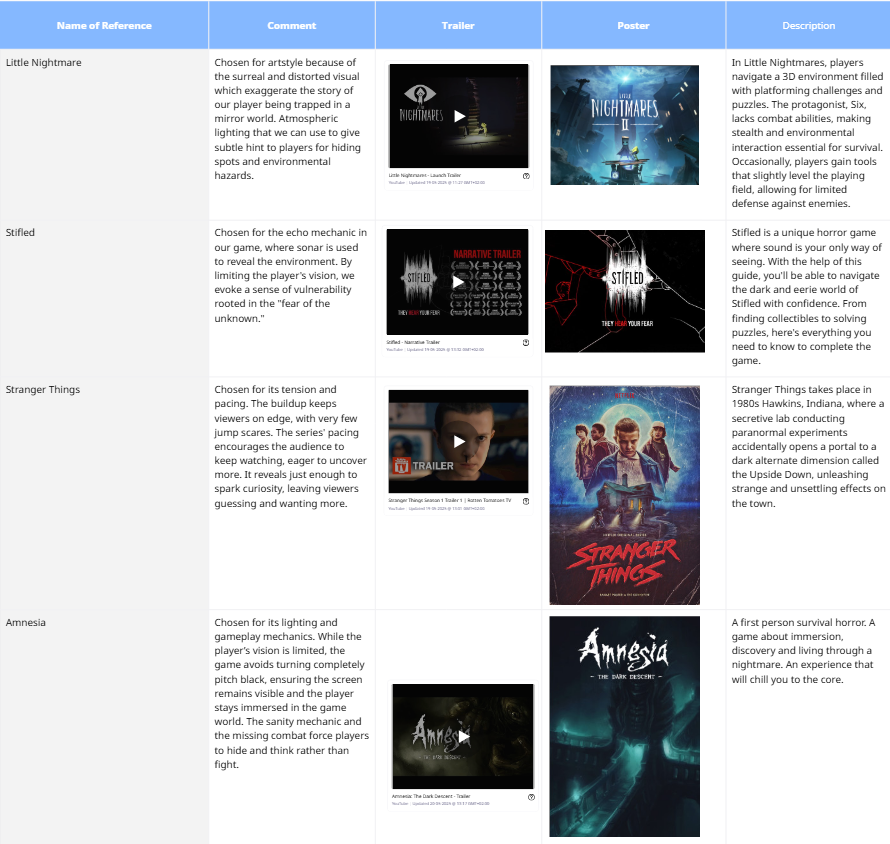Click the Description column header
The height and width of the screenshot is (844, 890).
pyautogui.click(x=808, y=26)
